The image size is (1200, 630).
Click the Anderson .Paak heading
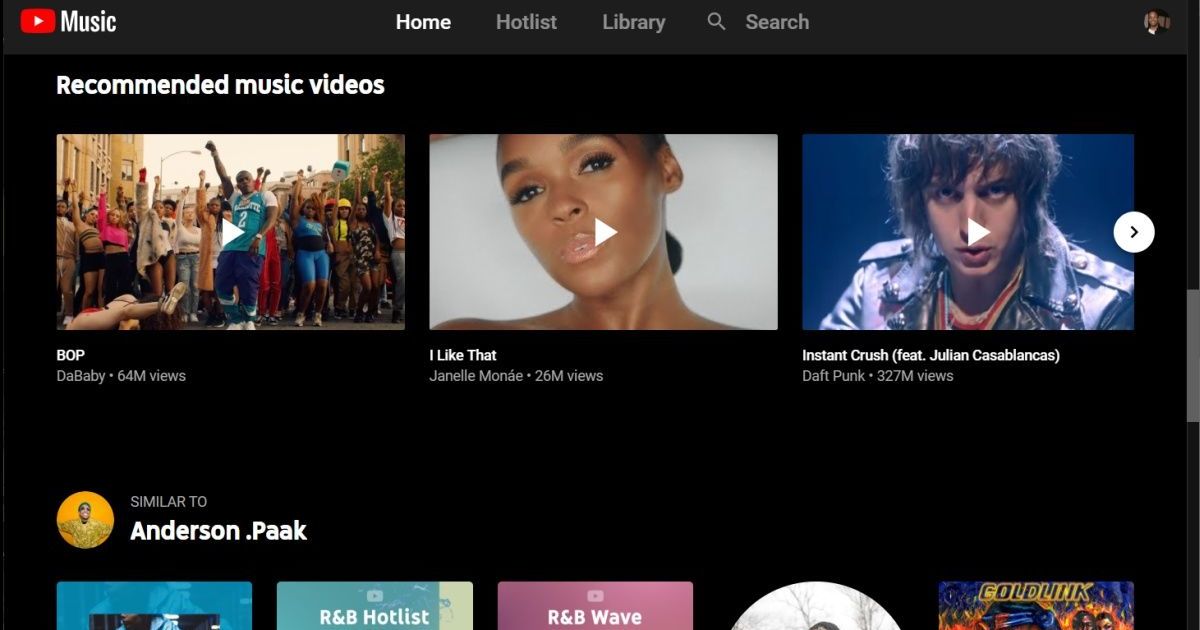click(218, 531)
